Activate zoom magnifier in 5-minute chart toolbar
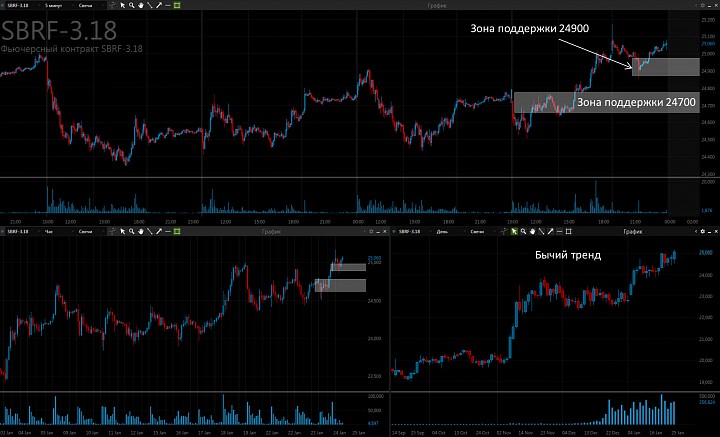This screenshot has height=437, width=720. (132, 6)
